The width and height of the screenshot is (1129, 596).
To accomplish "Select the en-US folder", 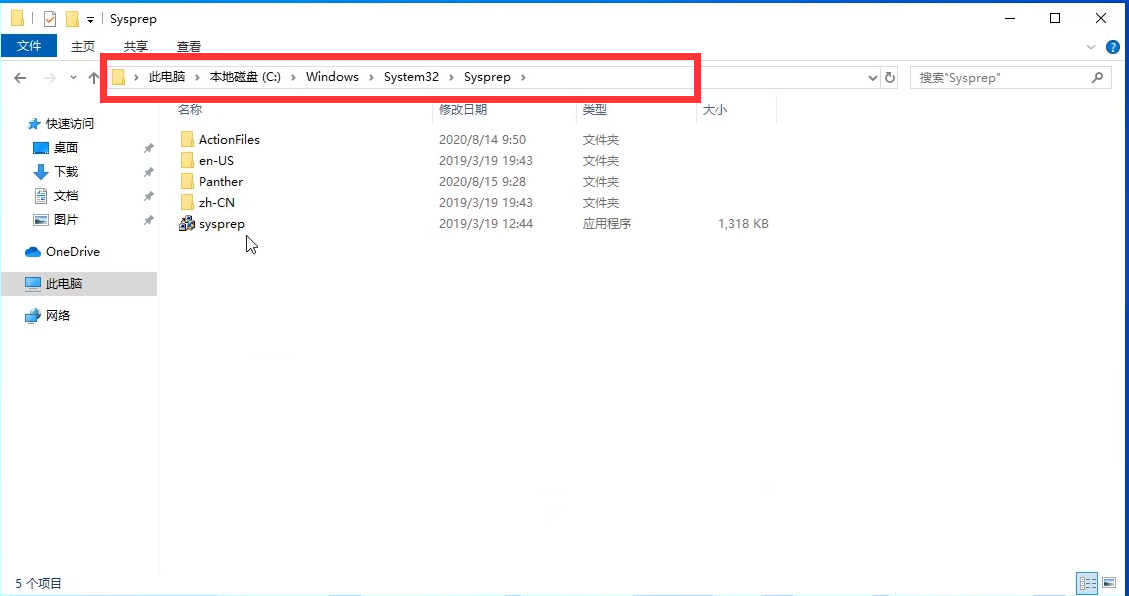I will coord(216,161).
